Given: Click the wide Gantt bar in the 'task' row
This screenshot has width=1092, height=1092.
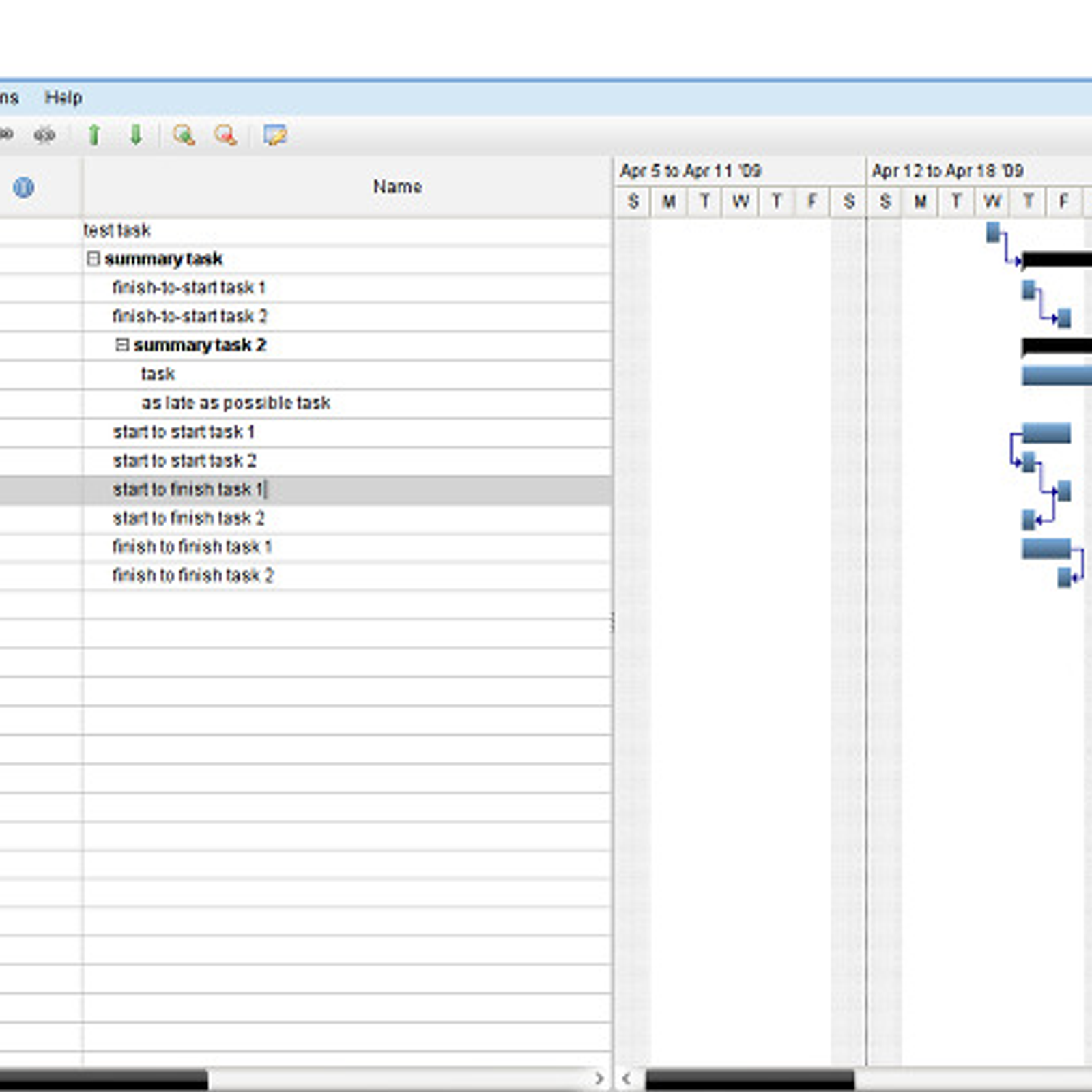Looking at the screenshot, I should pyautogui.click(x=1057, y=375).
